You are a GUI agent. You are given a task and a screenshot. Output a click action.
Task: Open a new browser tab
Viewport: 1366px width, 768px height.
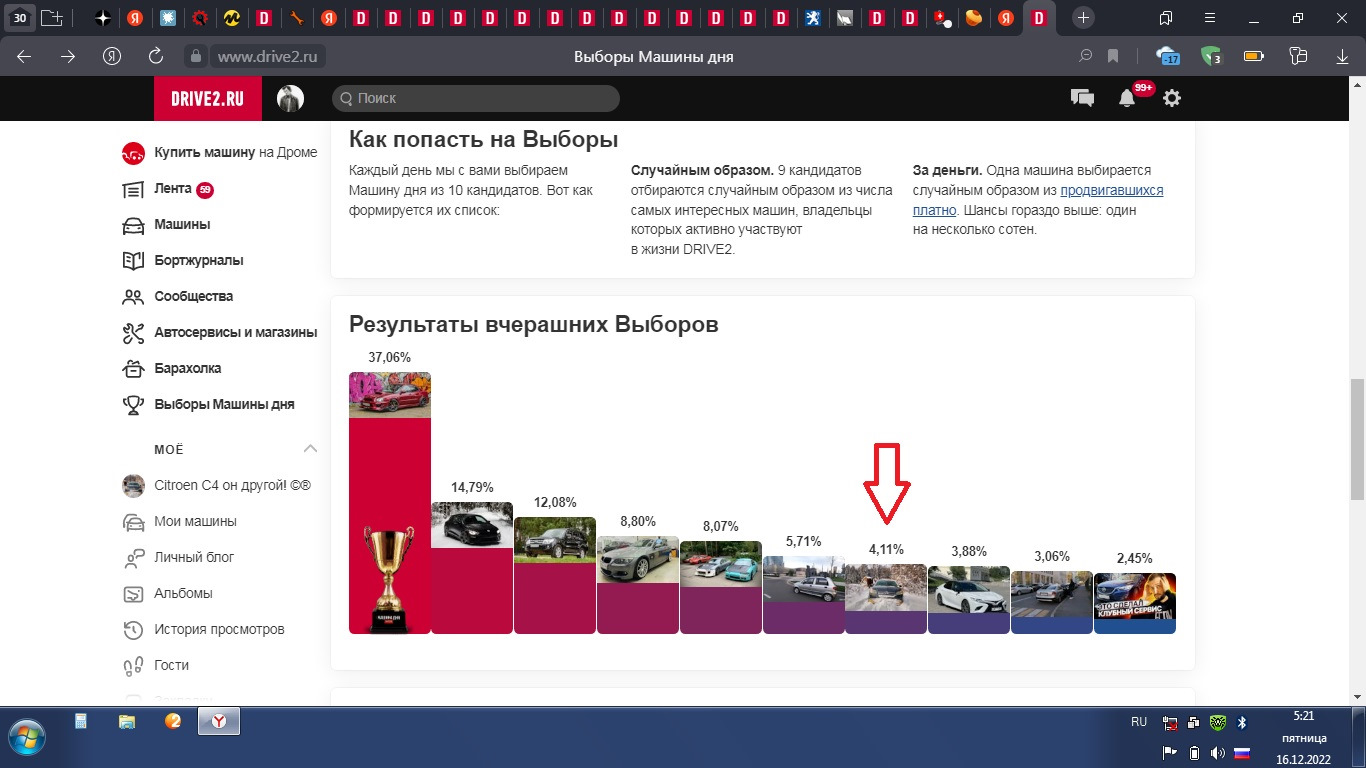(x=1081, y=17)
